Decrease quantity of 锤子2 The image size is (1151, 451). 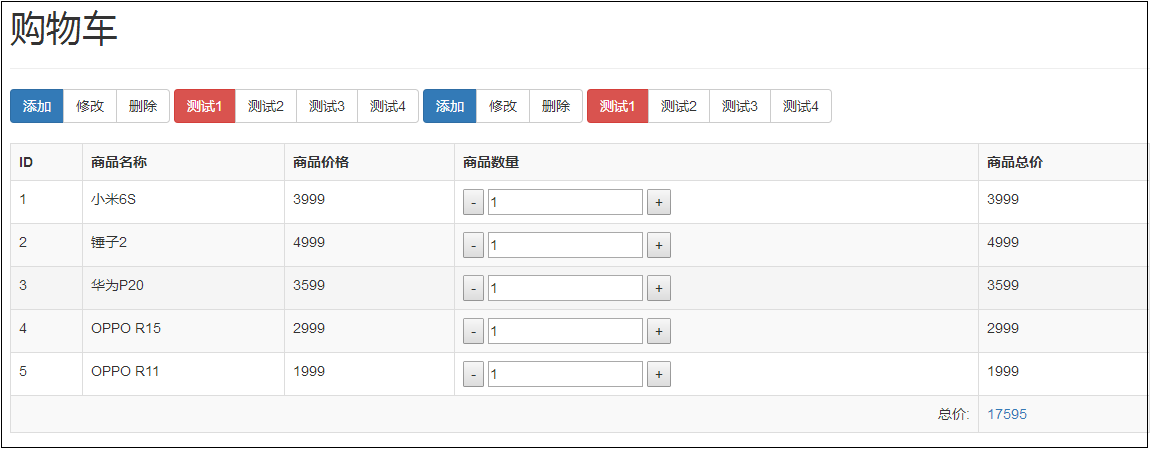tap(474, 246)
